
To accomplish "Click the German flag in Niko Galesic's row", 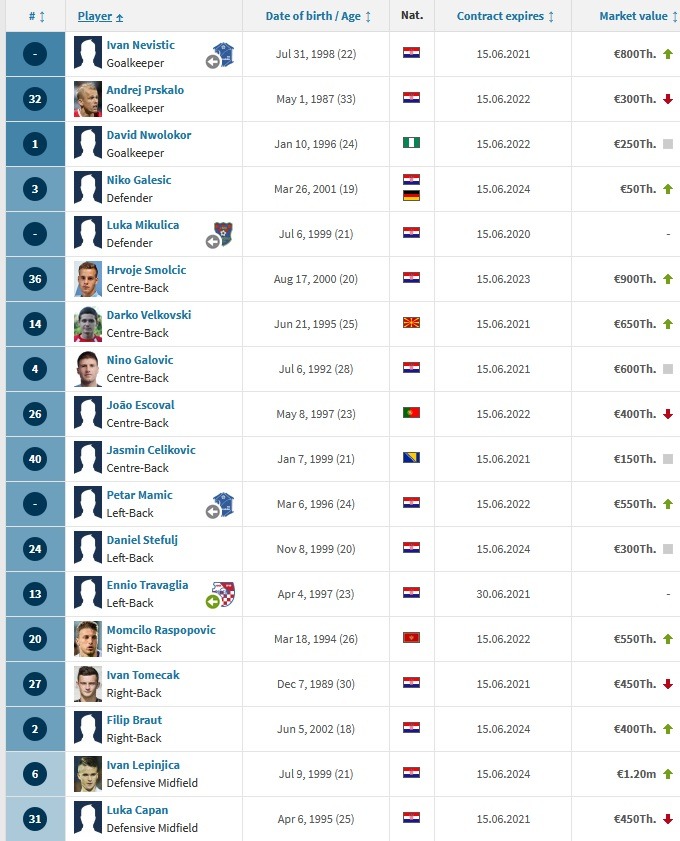I will click(411, 195).
